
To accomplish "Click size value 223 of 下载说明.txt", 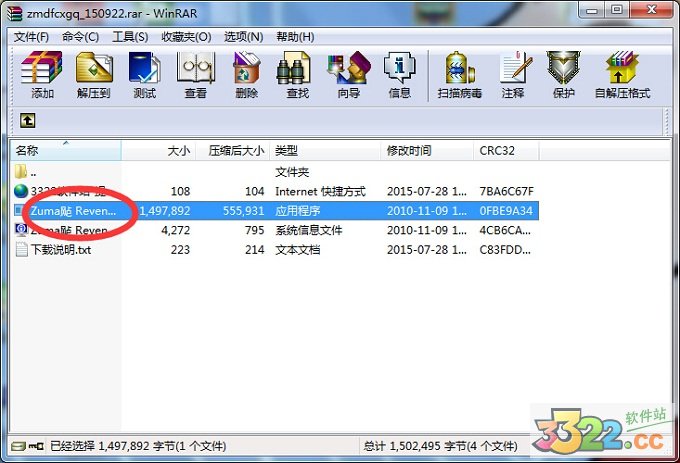I will [180, 250].
